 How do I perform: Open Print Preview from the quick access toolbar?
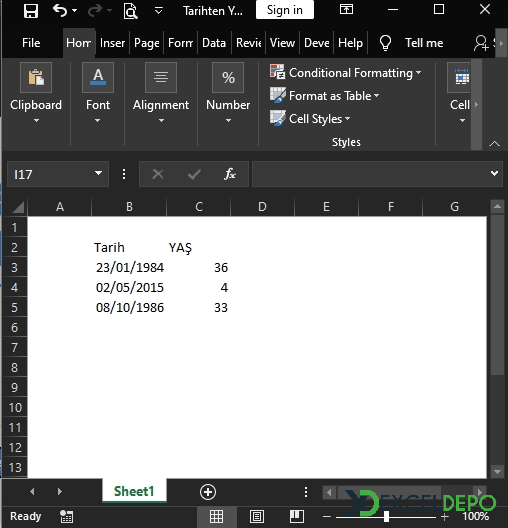(x=130, y=11)
